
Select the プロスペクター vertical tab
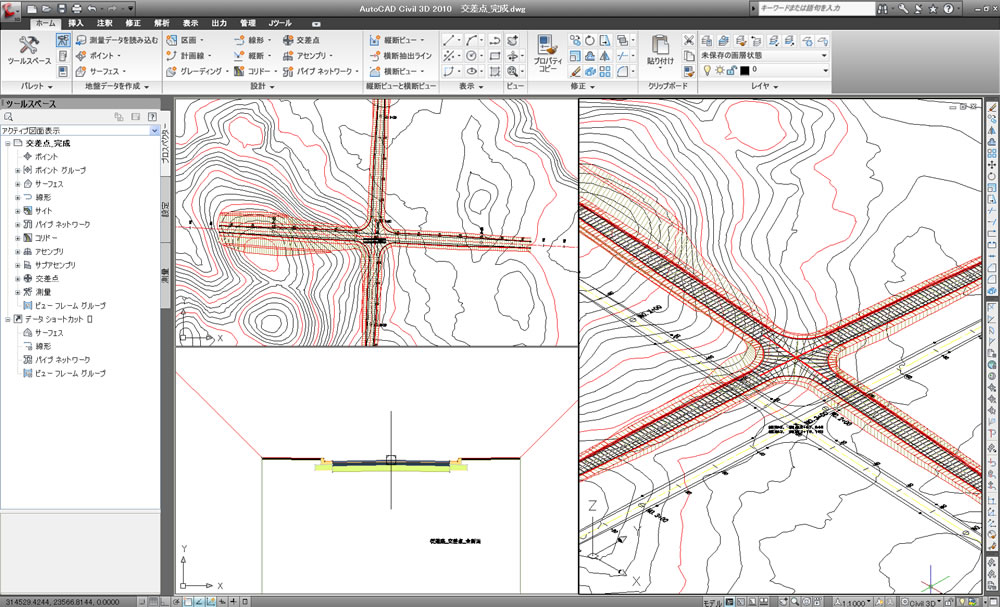click(165, 144)
